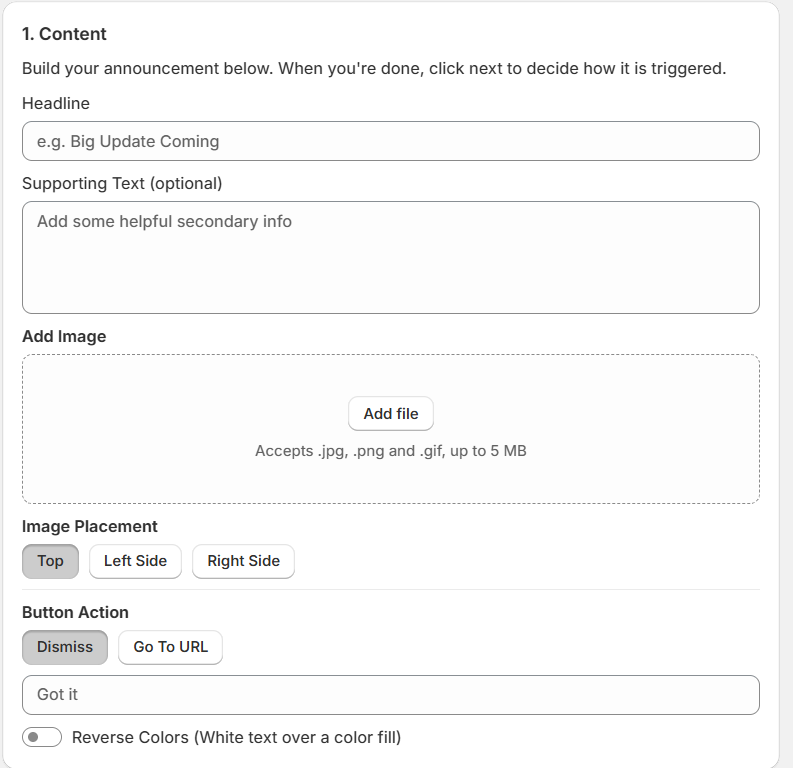Toggle the Reverse Colors switch
Viewport: 793px width, 768px height.
(42, 737)
